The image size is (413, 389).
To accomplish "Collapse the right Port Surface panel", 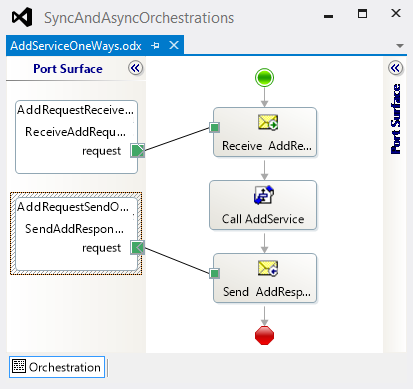I will pyautogui.click(x=396, y=68).
